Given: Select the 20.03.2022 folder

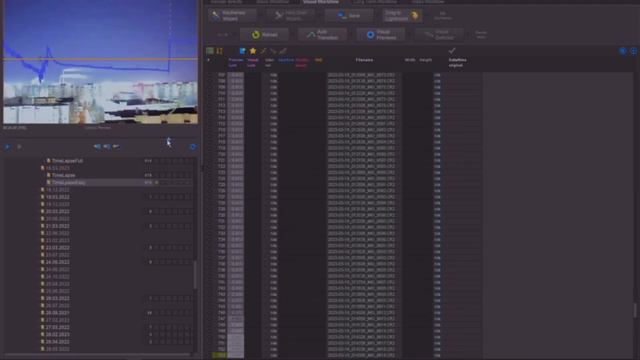Looking at the screenshot, I should tap(57, 211).
